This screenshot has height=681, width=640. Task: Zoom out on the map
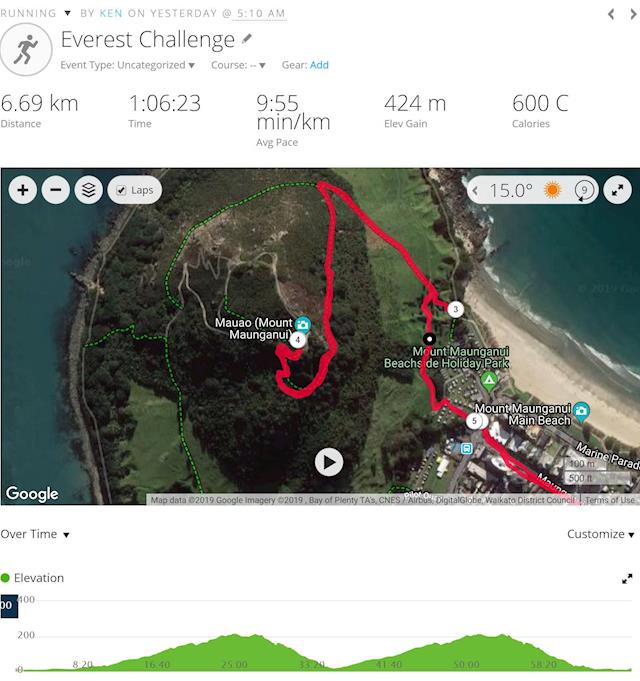tap(56, 190)
